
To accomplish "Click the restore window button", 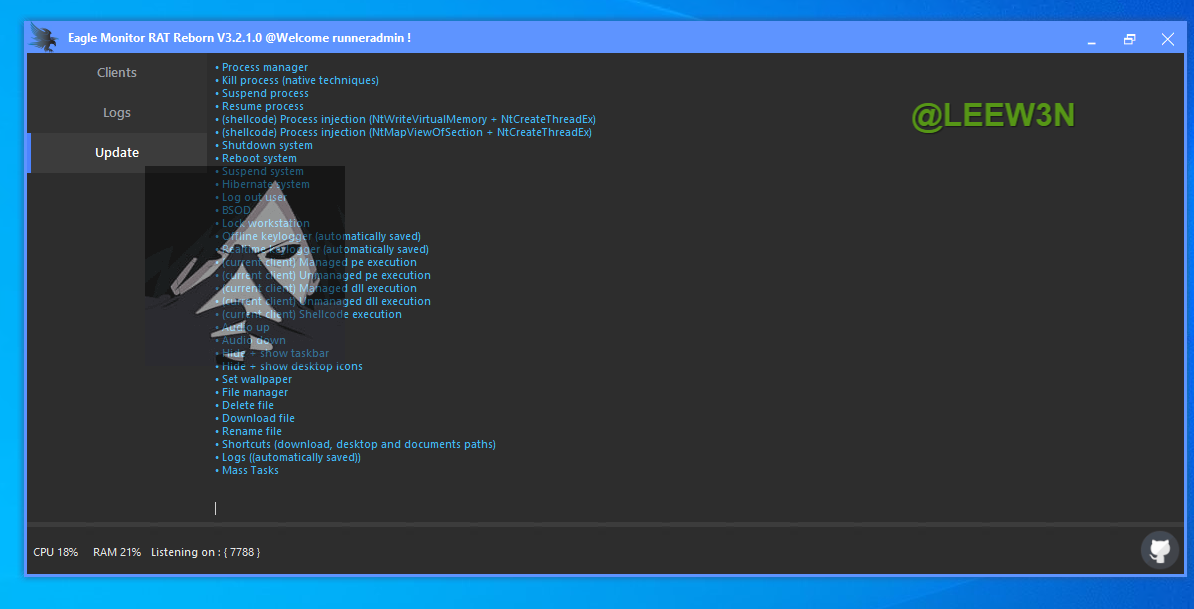I will (x=1129, y=39).
